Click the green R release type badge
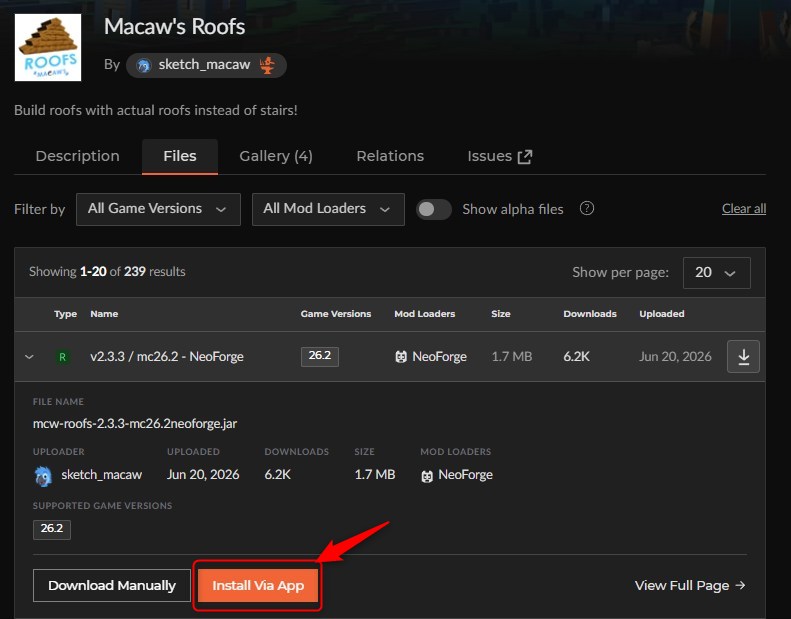This screenshot has width=791, height=619. coord(63,357)
